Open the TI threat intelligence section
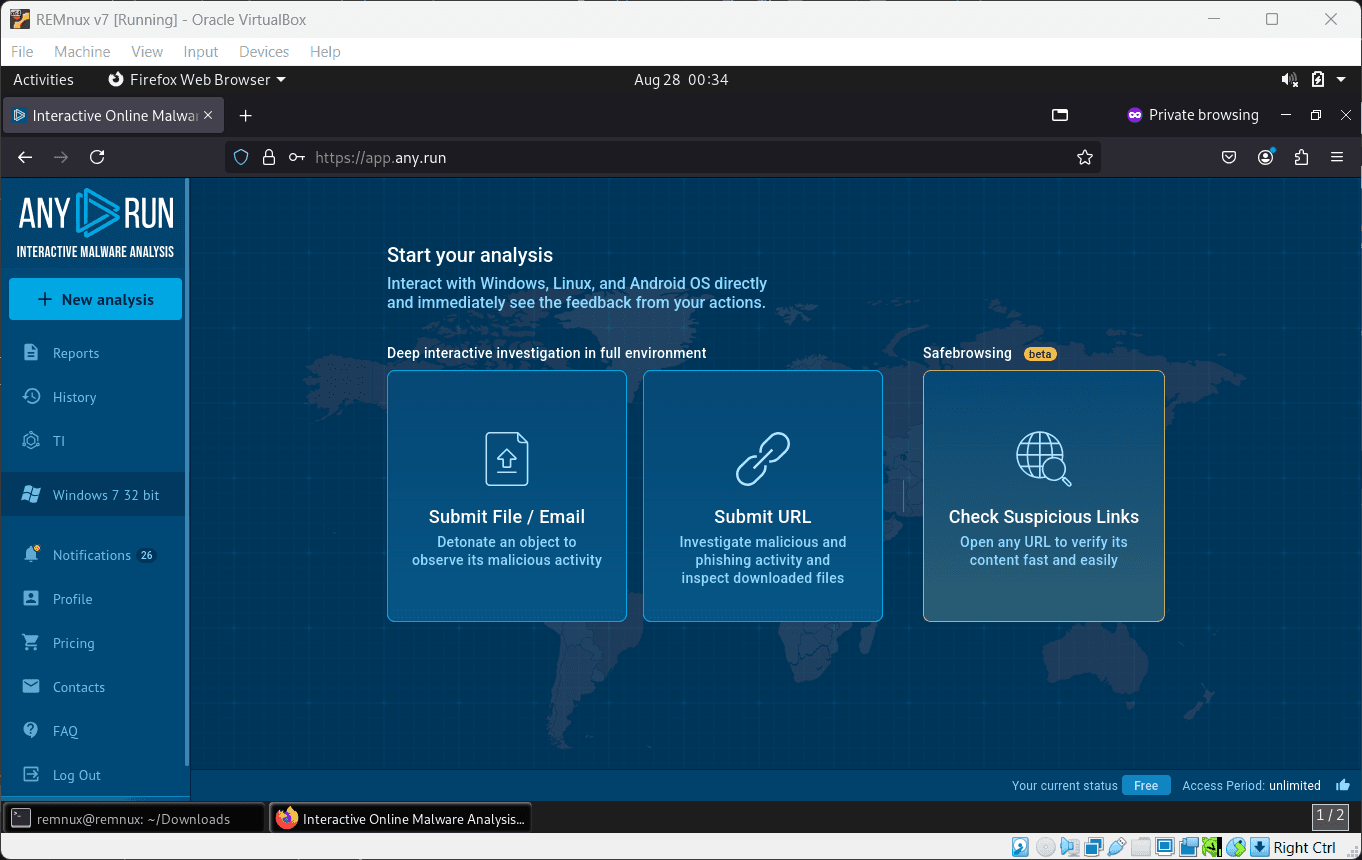Viewport: 1362px width, 860px height. coord(94,441)
